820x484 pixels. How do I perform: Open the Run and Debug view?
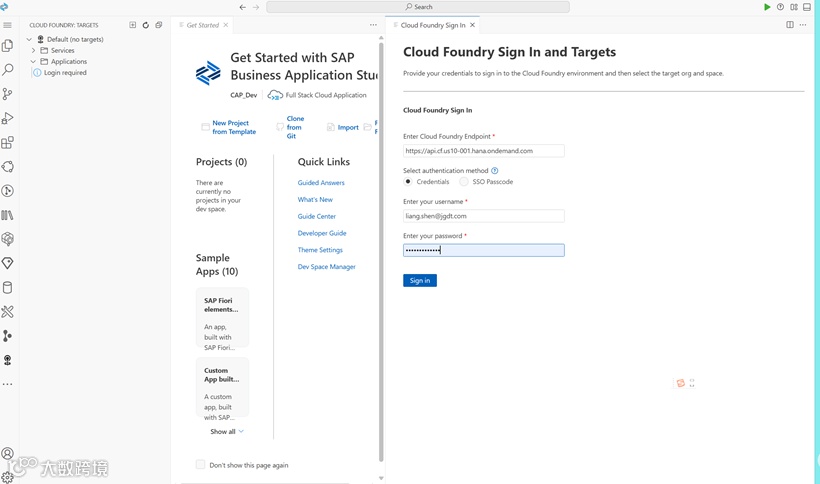[x=8, y=119]
